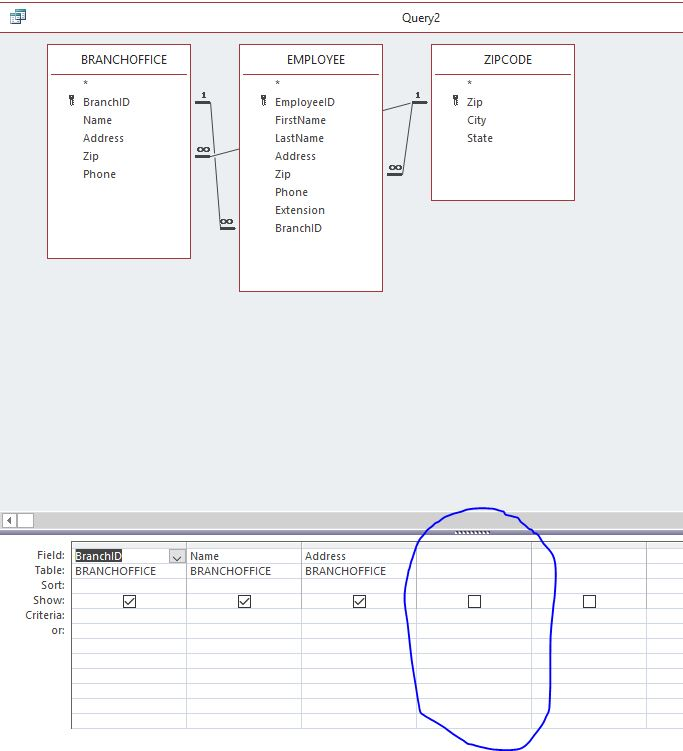Click Table cell under Name column
This screenshot has width=683, height=751.
[244, 571]
